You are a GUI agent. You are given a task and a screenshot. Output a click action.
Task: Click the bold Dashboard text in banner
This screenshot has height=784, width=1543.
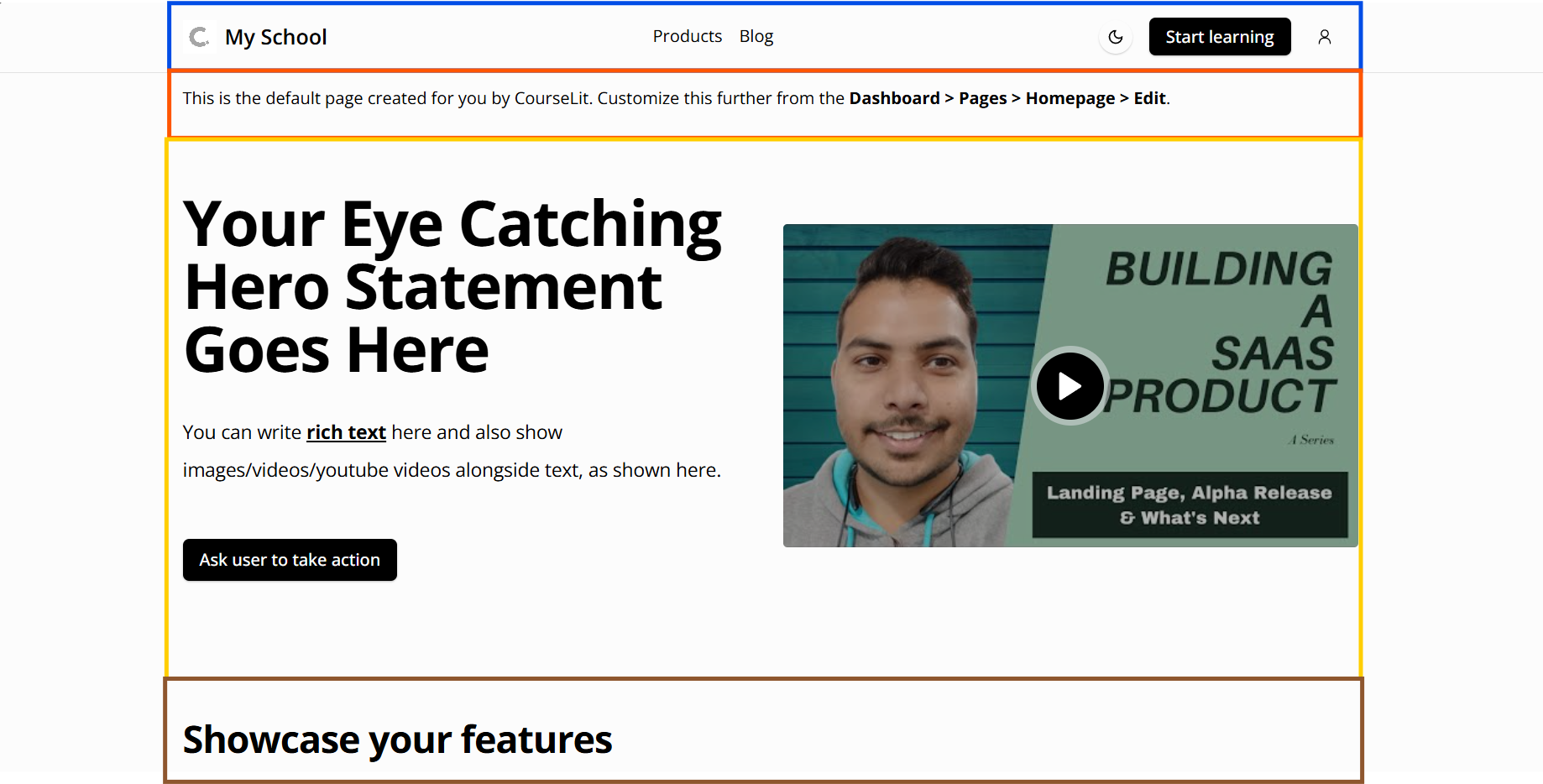pos(894,98)
